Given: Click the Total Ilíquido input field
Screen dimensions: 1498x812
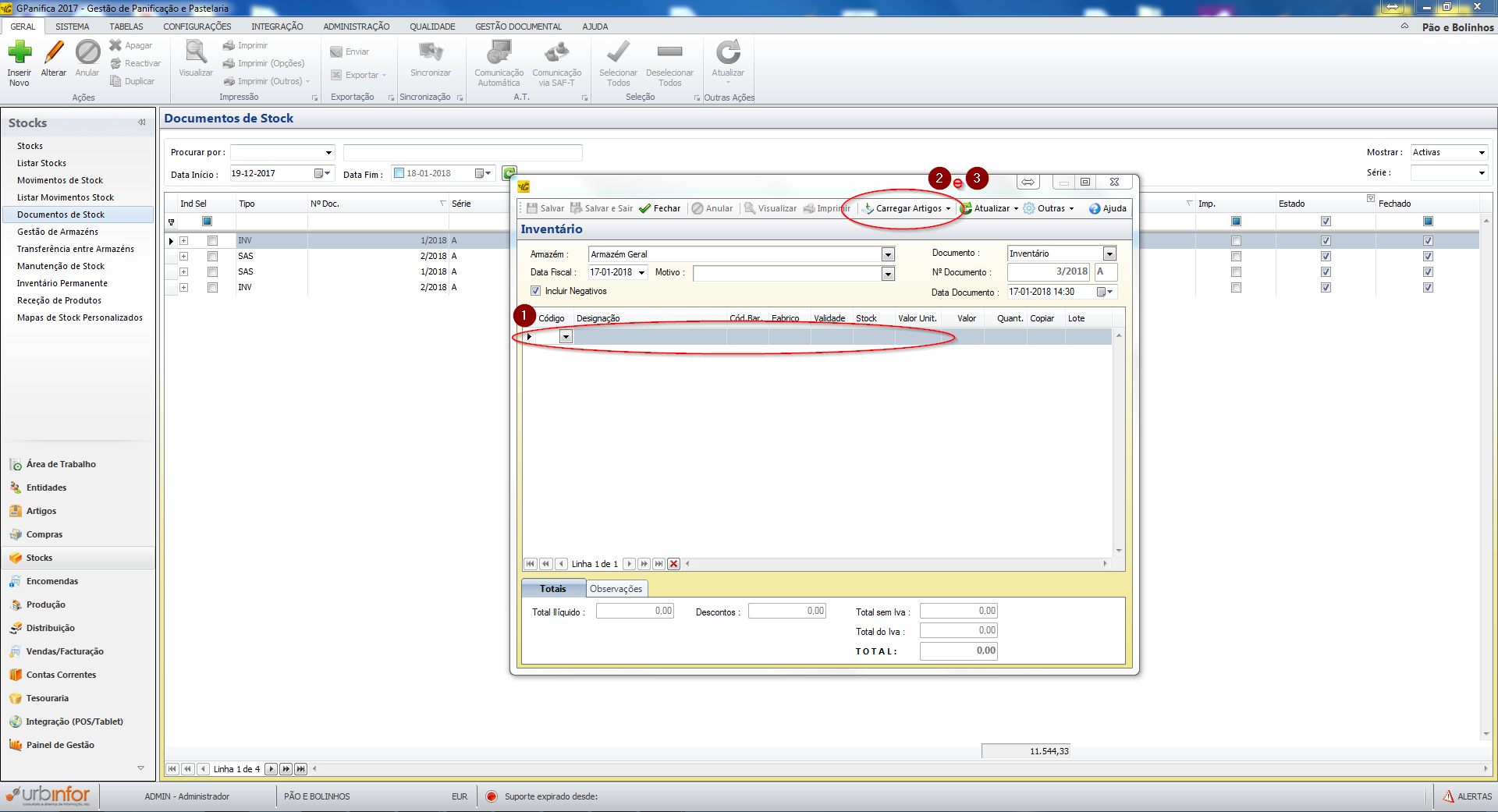Looking at the screenshot, I should 634,612.
